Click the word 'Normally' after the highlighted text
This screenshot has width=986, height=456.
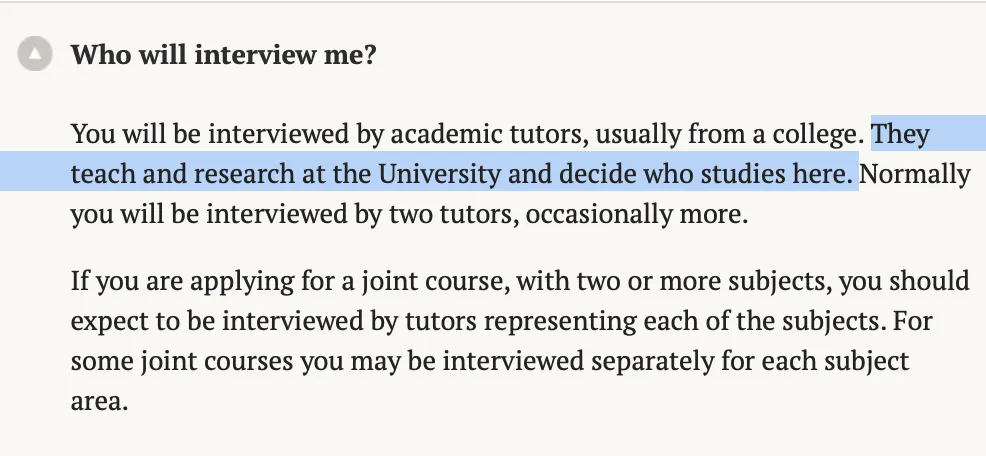916,174
